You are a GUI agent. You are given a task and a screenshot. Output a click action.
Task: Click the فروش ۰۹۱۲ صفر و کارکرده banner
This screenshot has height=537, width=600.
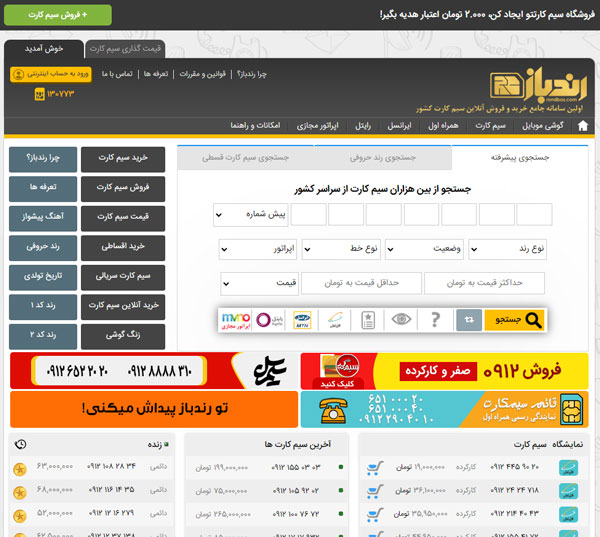pos(444,371)
